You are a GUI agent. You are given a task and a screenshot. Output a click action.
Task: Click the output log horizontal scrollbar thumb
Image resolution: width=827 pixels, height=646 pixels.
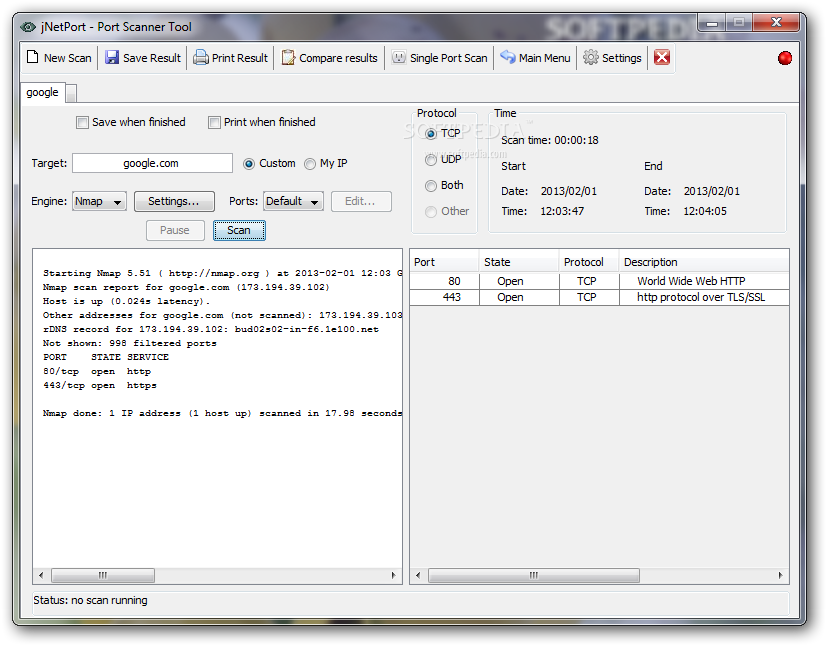103,575
